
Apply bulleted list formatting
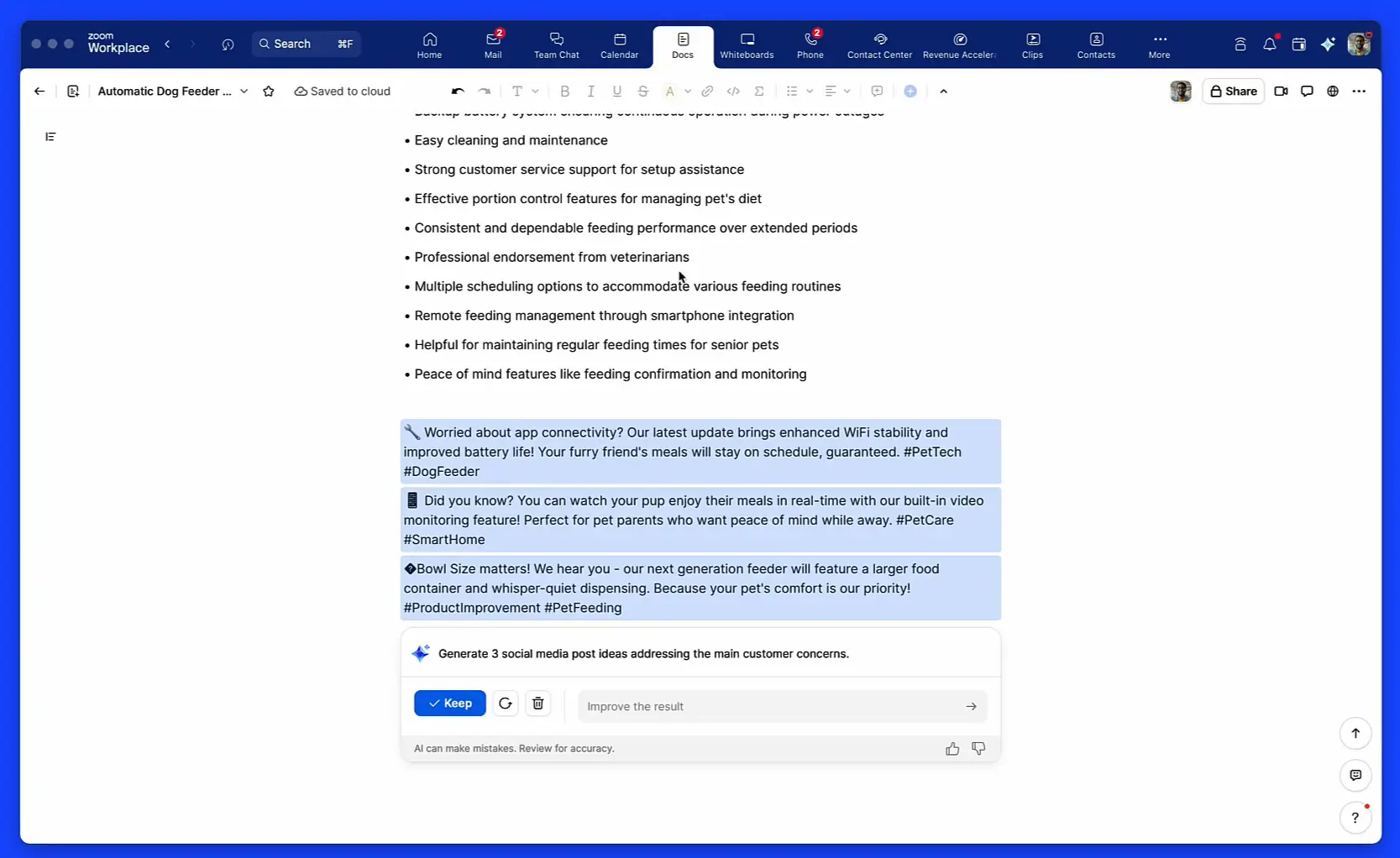792,92
